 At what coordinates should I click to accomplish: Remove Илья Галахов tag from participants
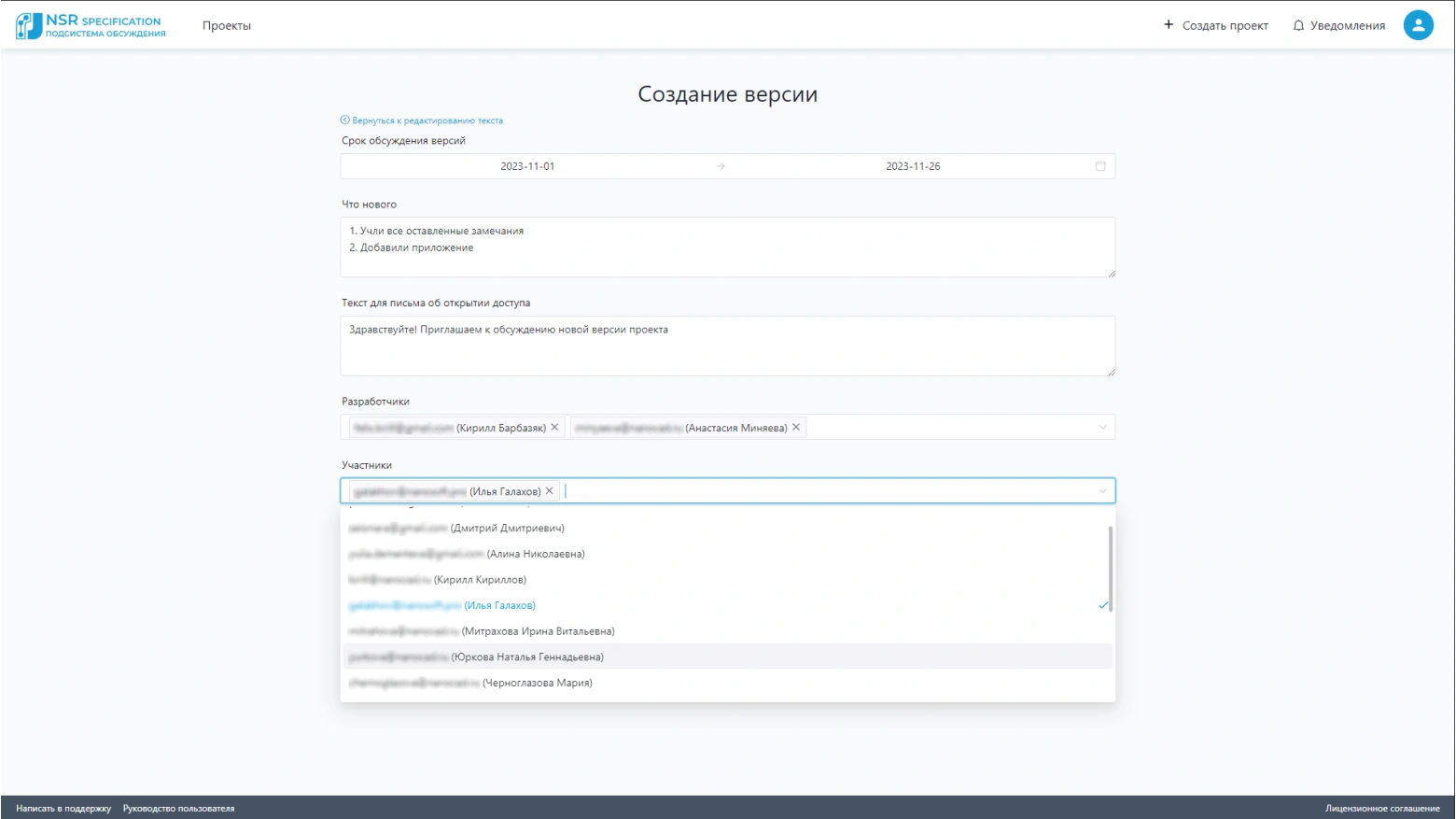pos(550,491)
